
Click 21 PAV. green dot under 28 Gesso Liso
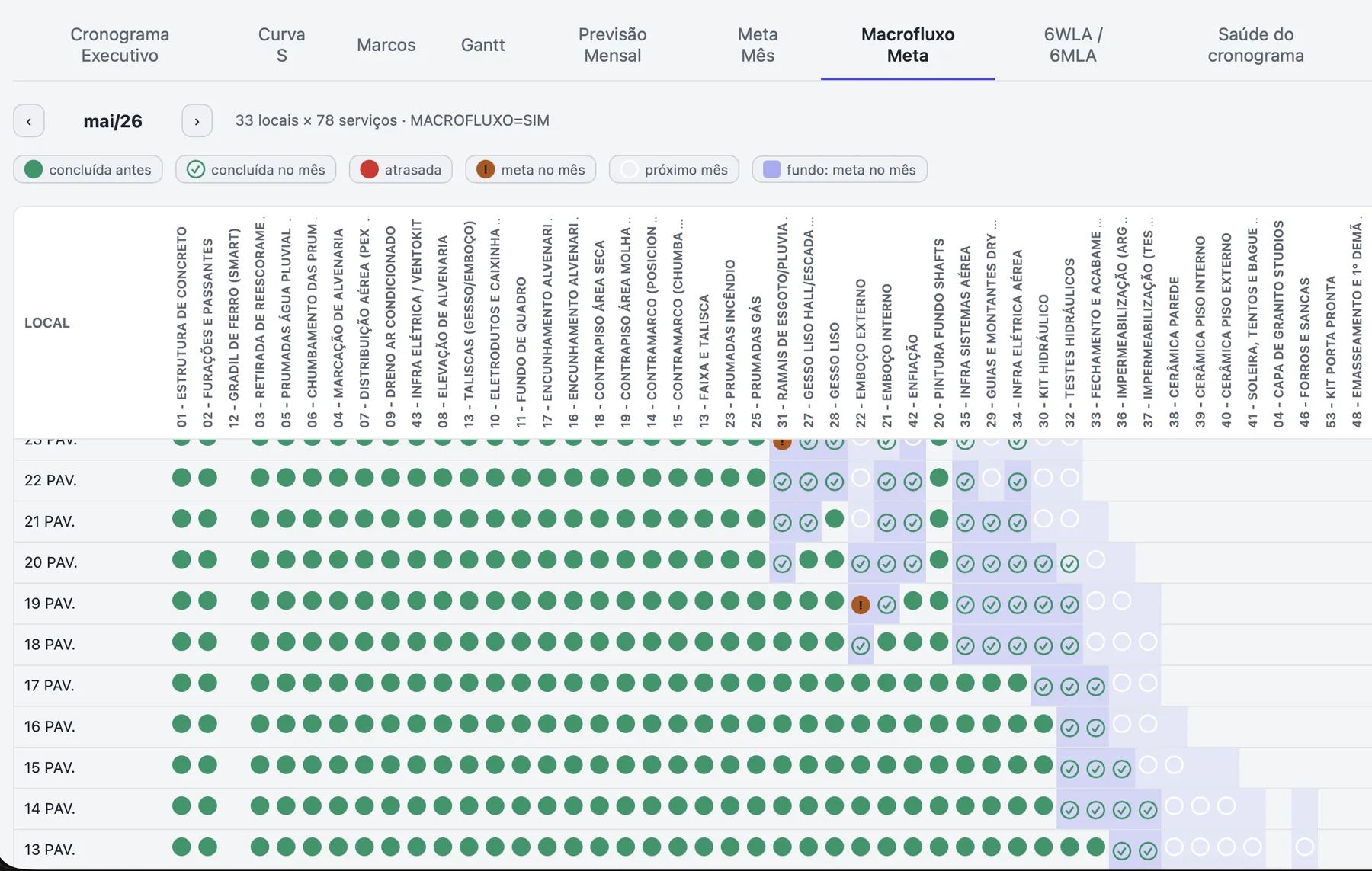click(x=835, y=519)
